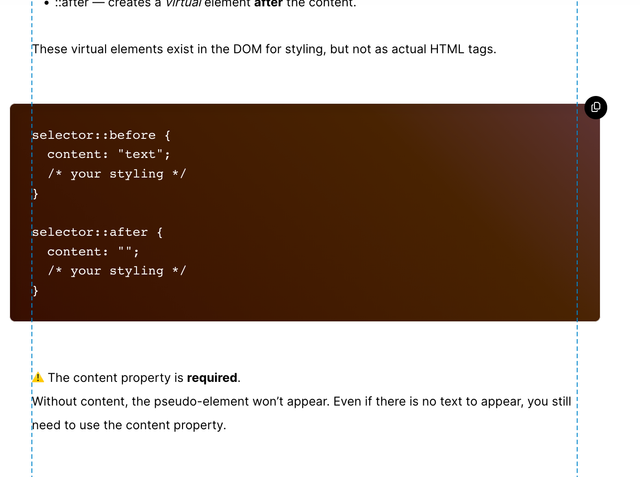The width and height of the screenshot is (640, 477).
Task: Click the "need to use the content property" line
Action: [130, 425]
